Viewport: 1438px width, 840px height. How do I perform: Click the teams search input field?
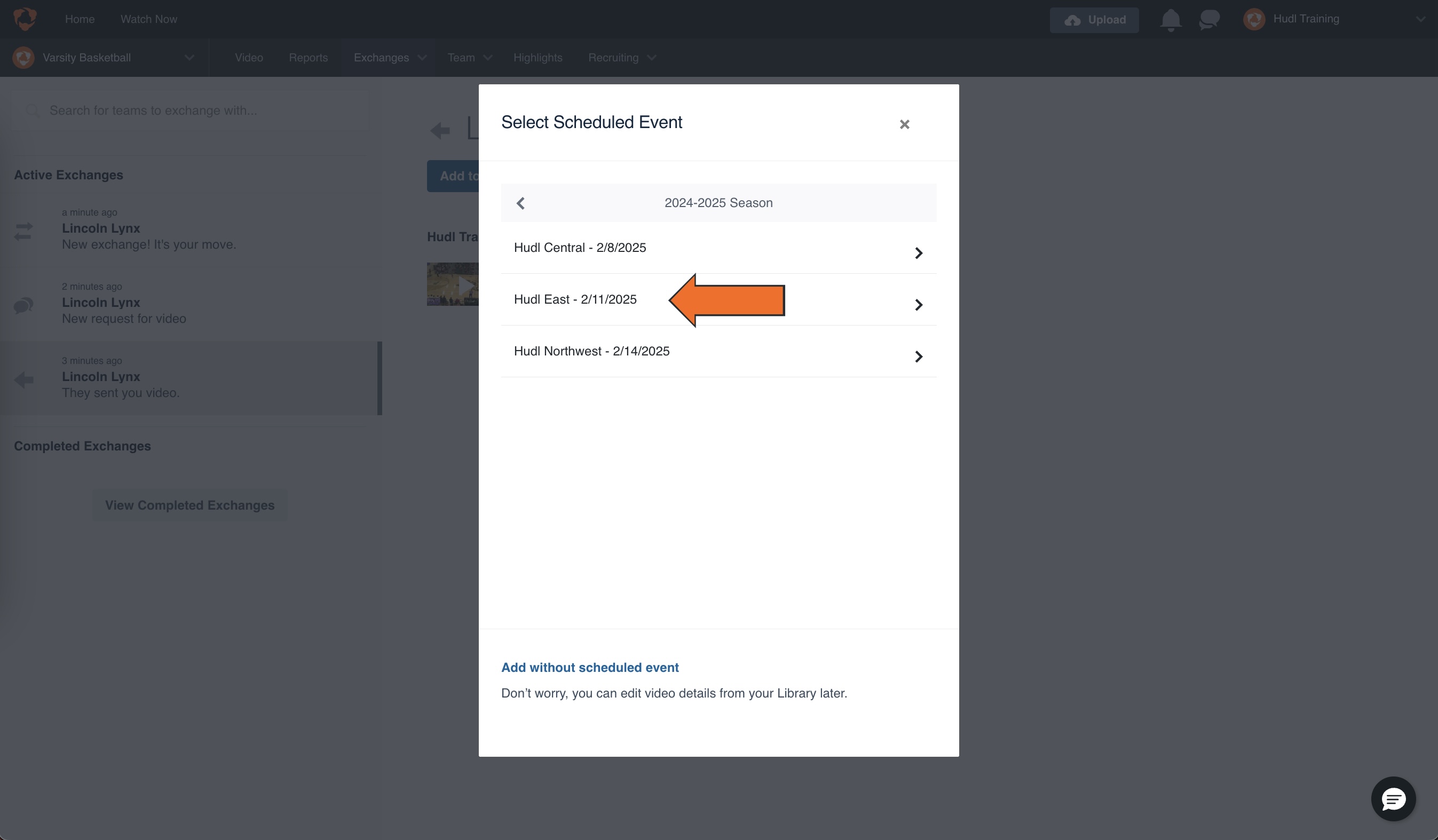[188, 110]
